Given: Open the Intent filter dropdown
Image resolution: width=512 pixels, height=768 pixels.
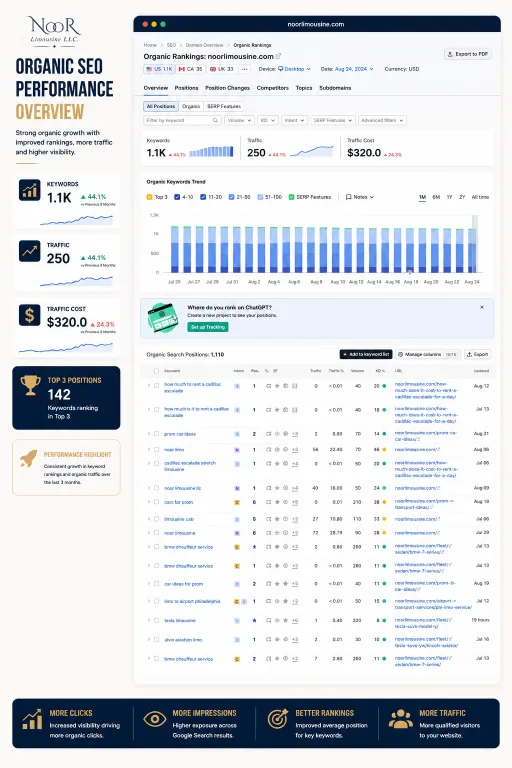Looking at the screenshot, I should click(294, 120).
